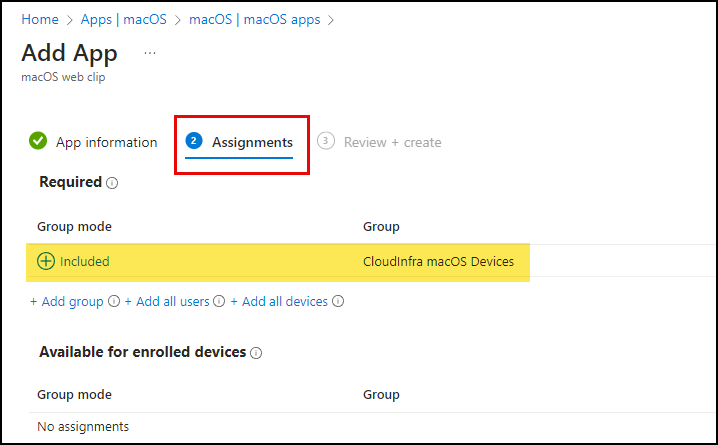The image size is (718, 445).
Task: Click Available for enrolled devices info icon
Action: (256, 353)
